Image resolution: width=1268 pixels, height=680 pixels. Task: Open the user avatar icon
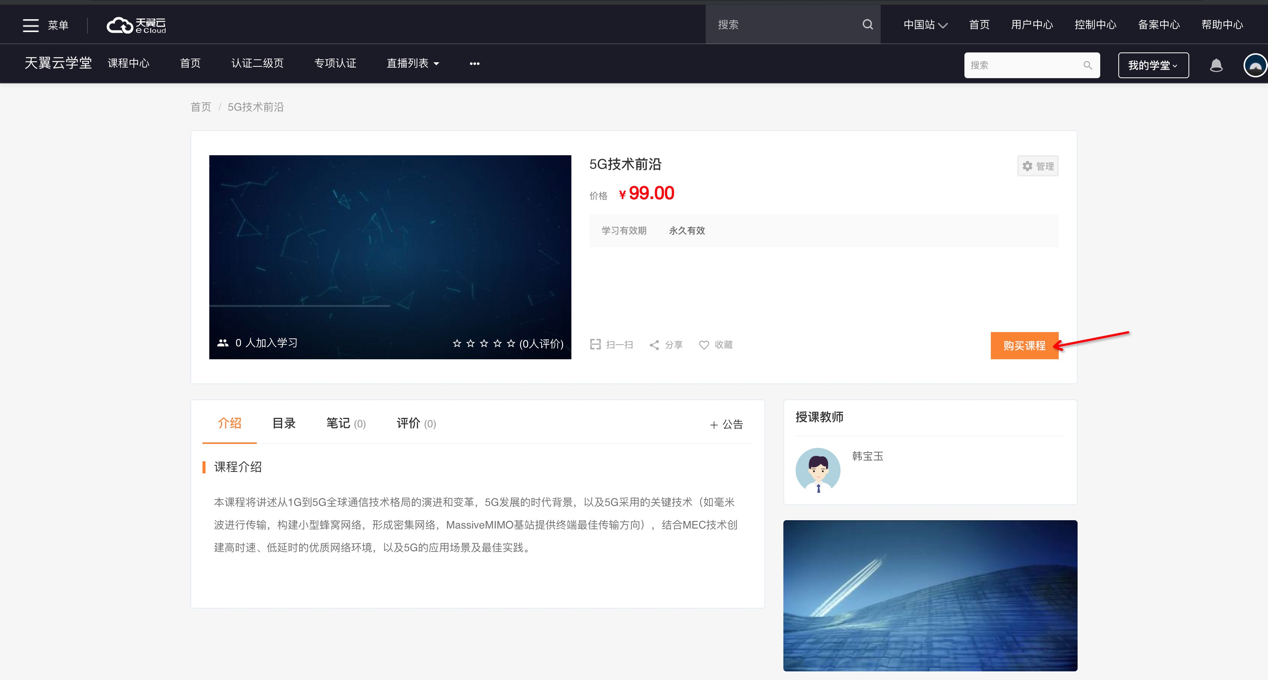1254,65
